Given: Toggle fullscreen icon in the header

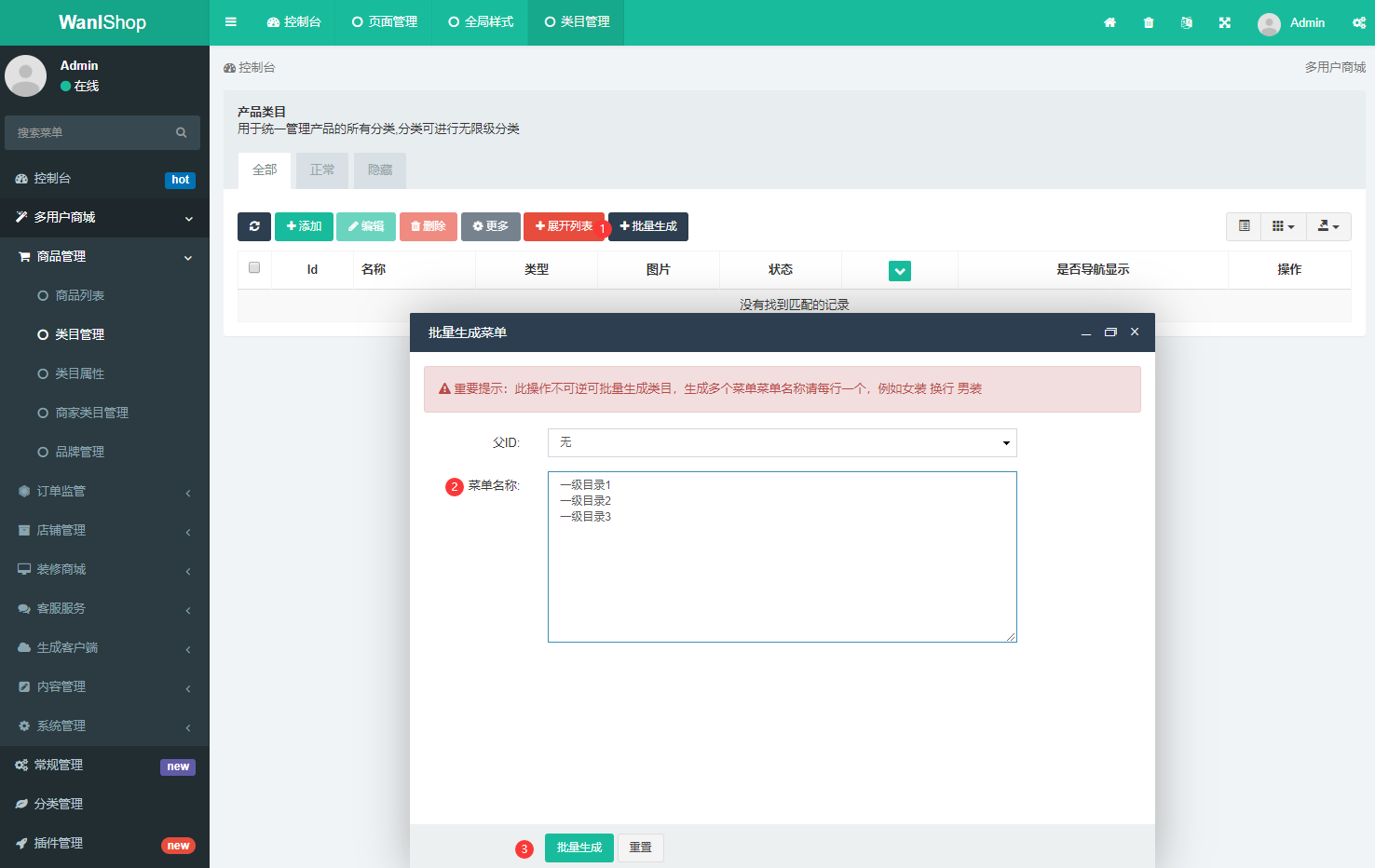Looking at the screenshot, I should 1225,22.
